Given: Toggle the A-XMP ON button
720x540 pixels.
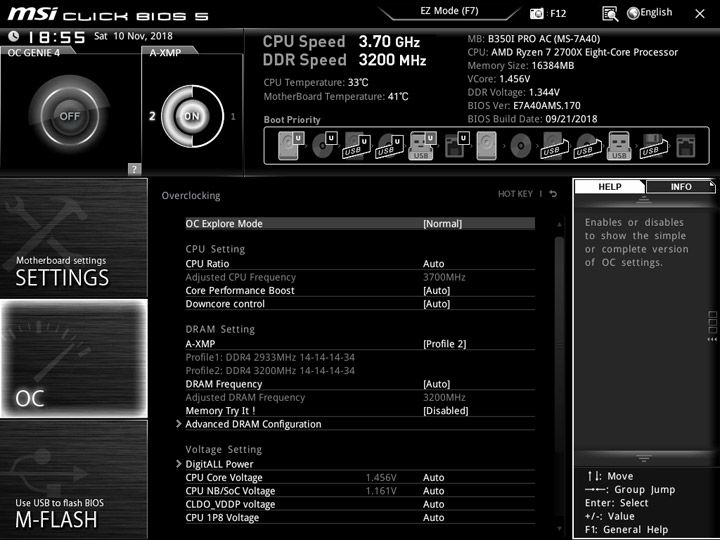Looking at the screenshot, I should [192, 116].
